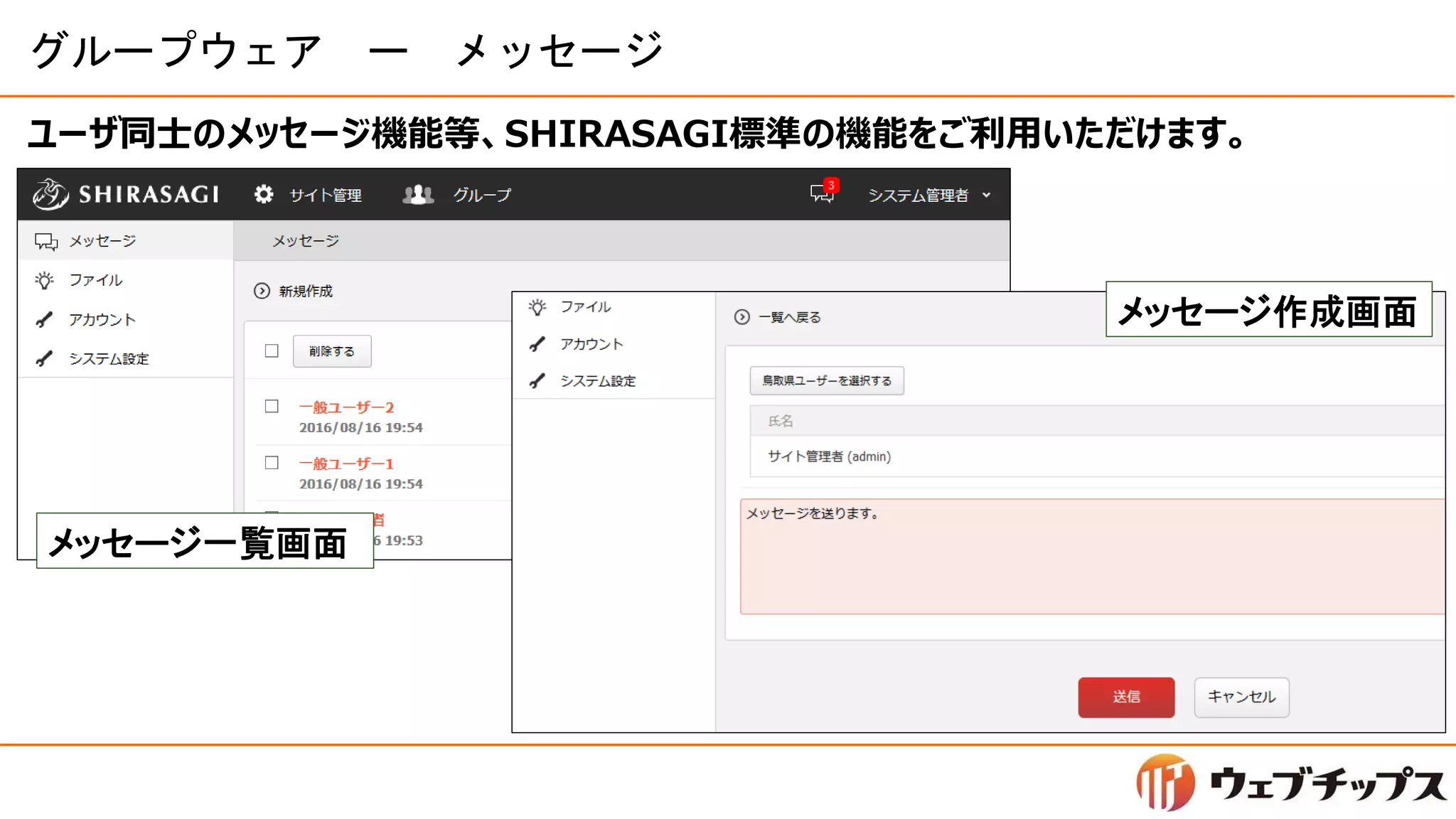Screen dimensions: 1456x819
Task: Click the 新規作成 link
Action: (x=306, y=291)
